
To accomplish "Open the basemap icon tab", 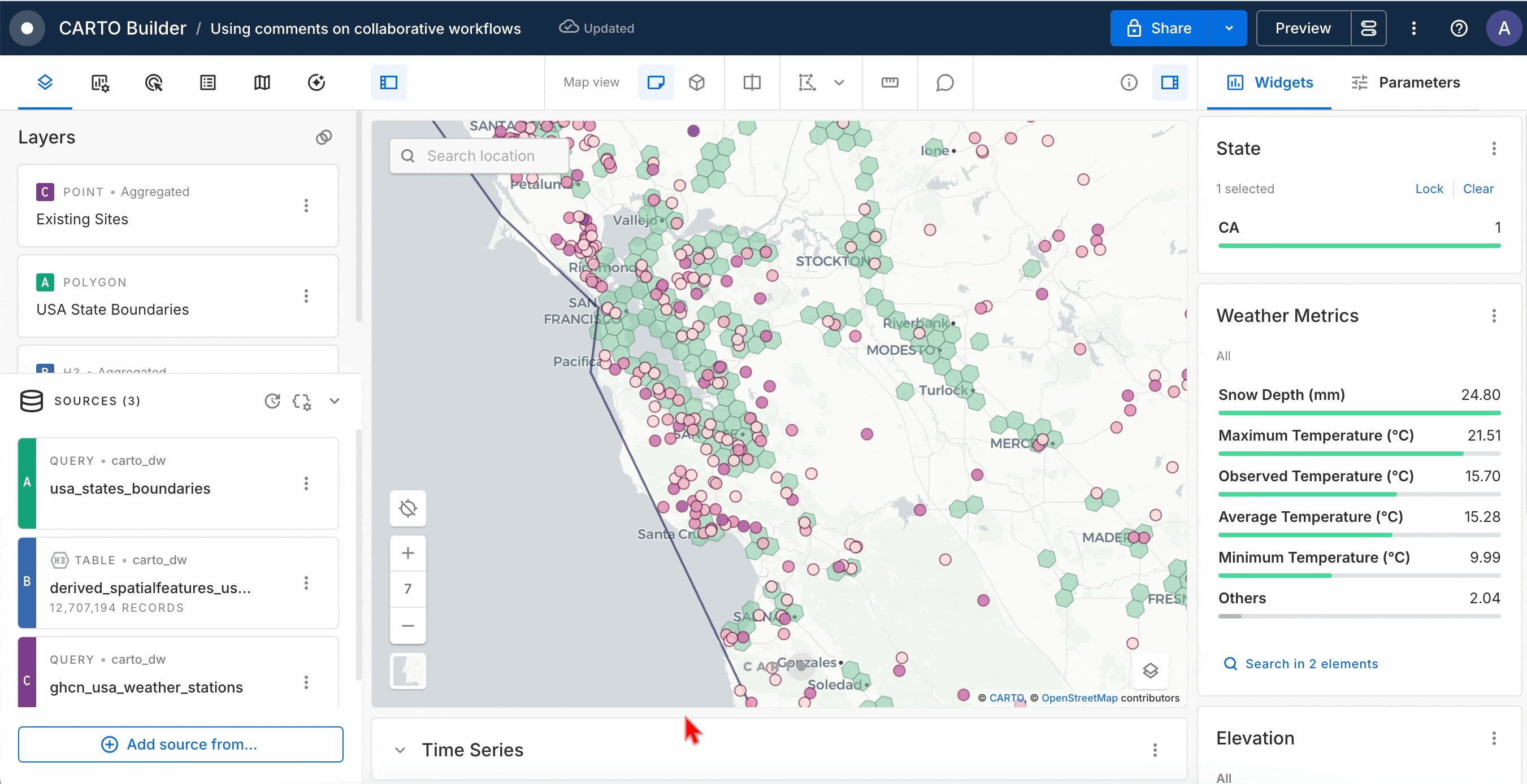I will pos(262,82).
